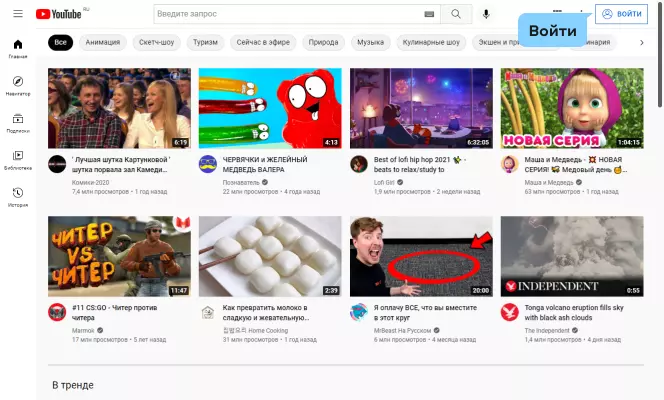Select the Все filter chip

click(60, 42)
